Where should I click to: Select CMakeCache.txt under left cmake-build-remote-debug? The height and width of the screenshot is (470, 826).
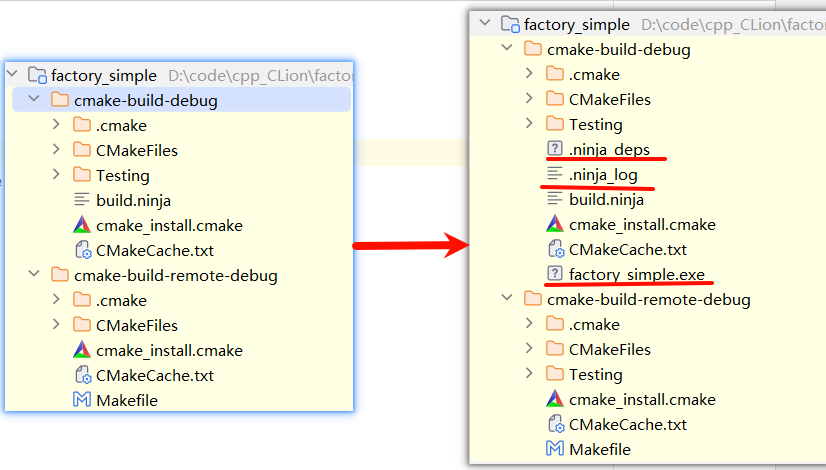click(155, 376)
